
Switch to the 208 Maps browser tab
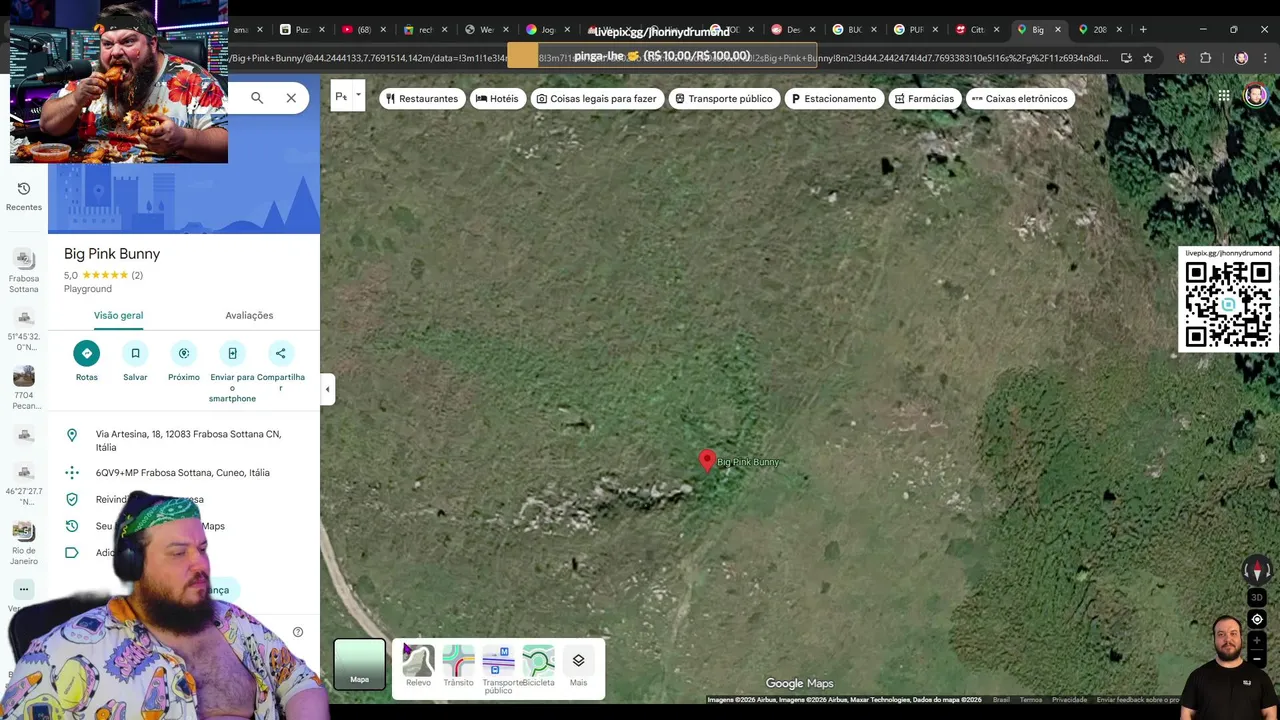[x=1098, y=29]
